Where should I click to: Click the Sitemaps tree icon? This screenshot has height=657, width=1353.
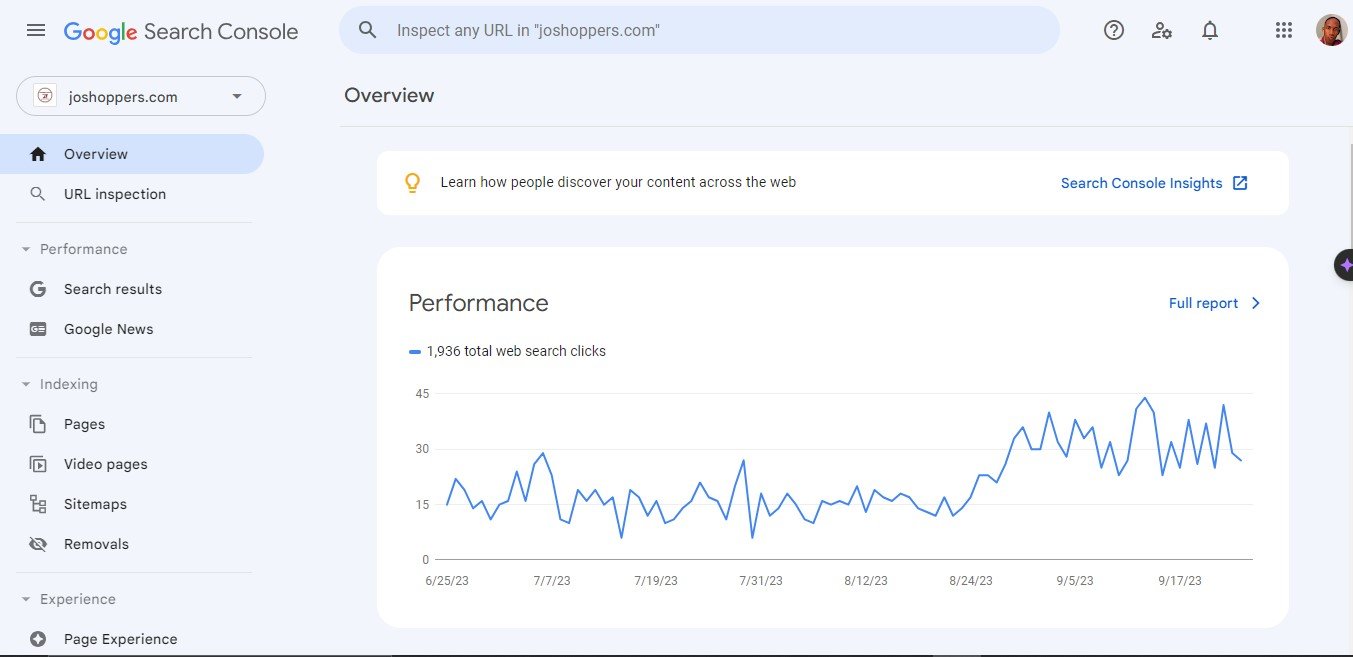pyautogui.click(x=38, y=504)
